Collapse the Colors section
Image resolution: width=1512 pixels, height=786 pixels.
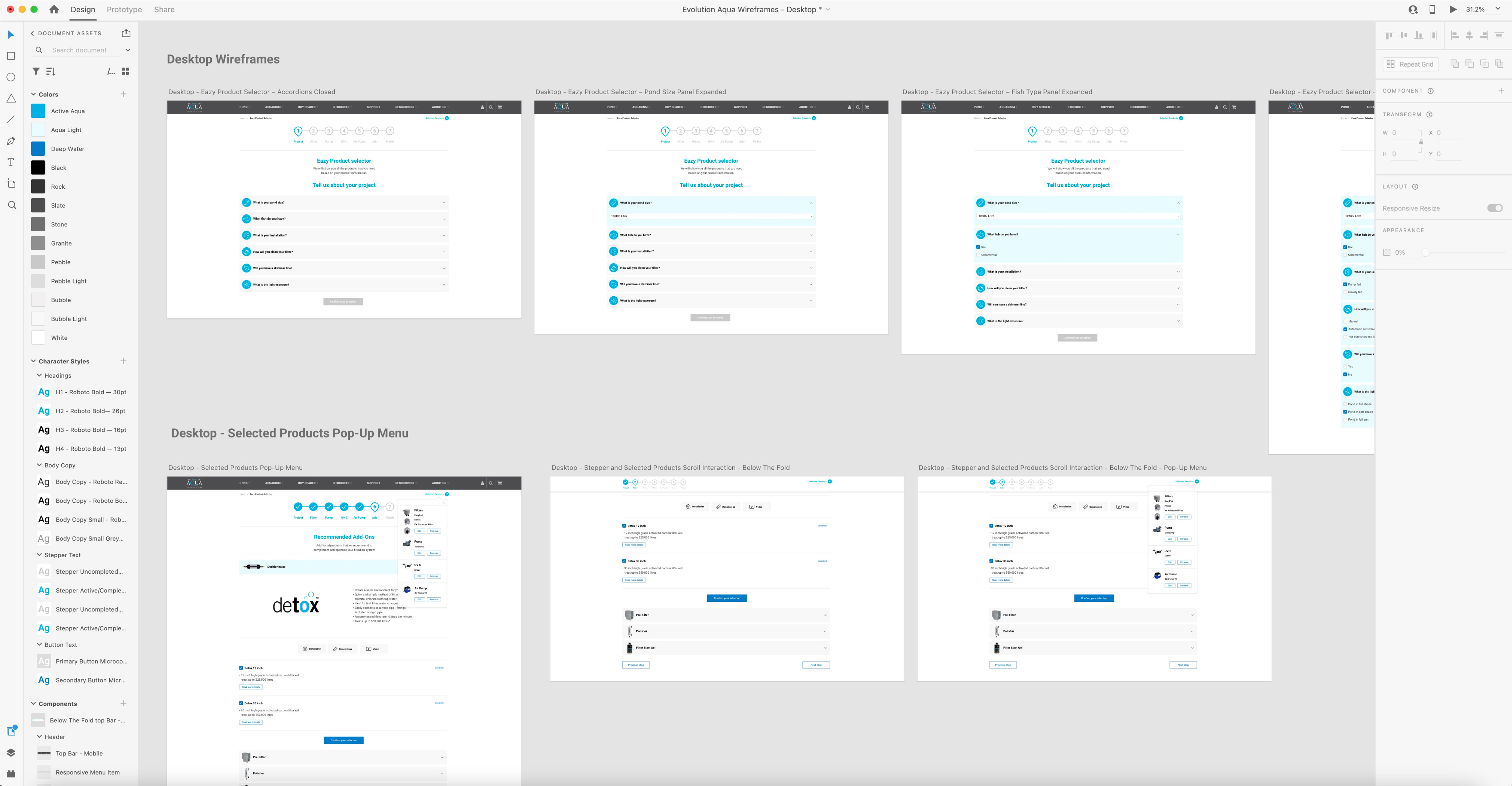pos(34,94)
